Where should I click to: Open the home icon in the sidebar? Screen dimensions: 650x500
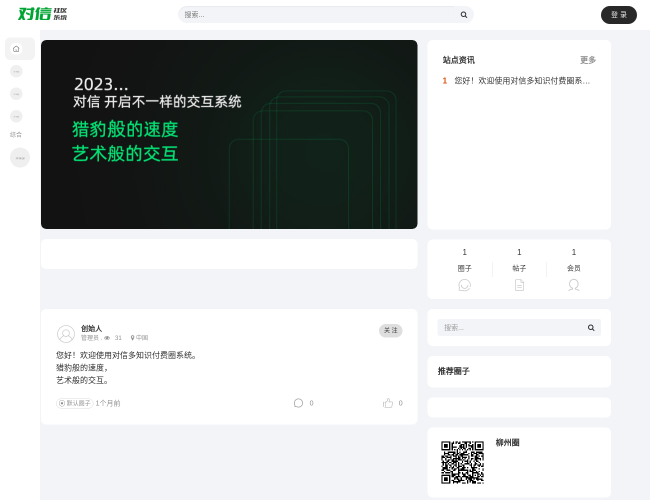coord(16,49)
